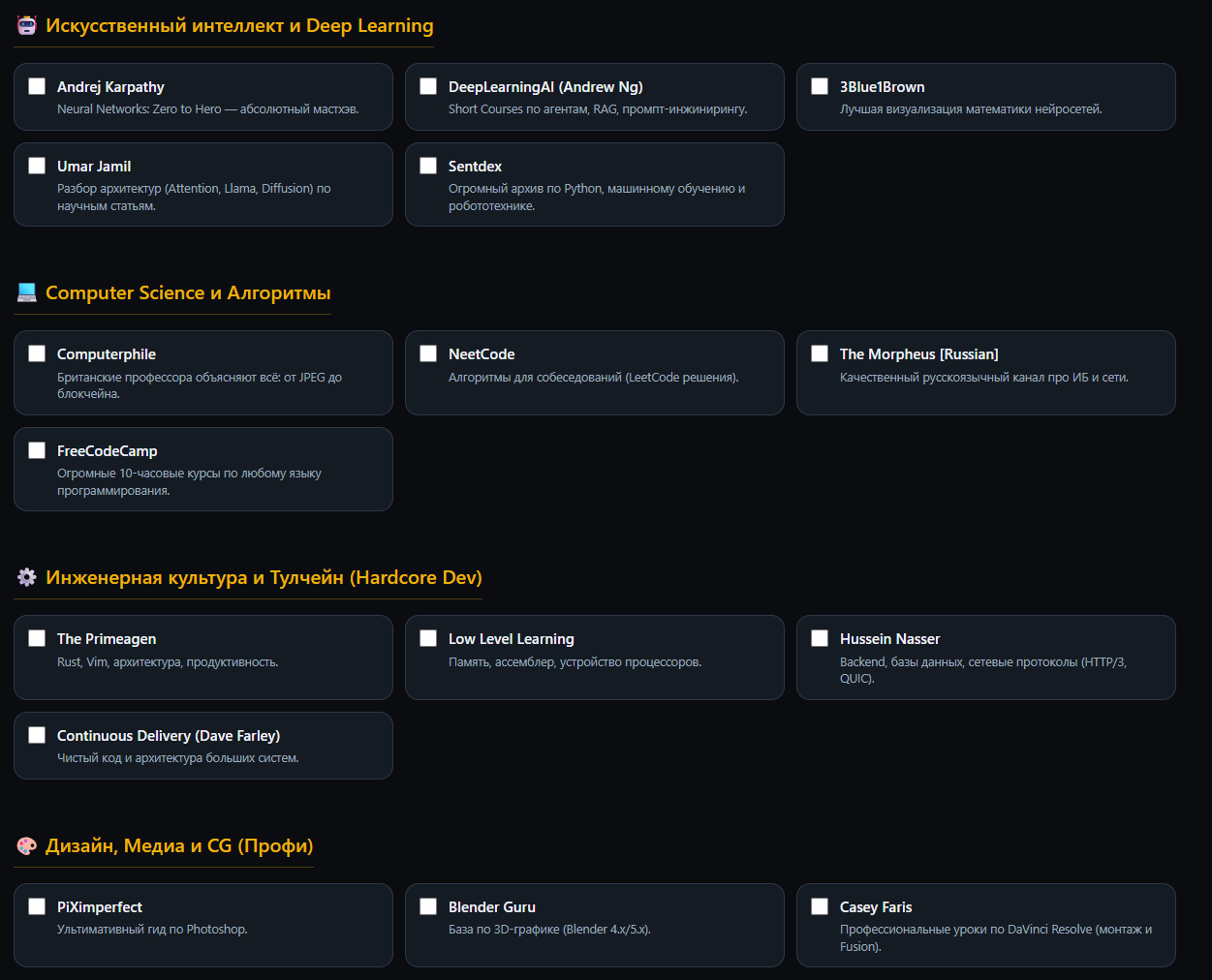1212x980 pixels.
Task: Check the Blender Guru checkbox
Action: [x=428, y=906]
